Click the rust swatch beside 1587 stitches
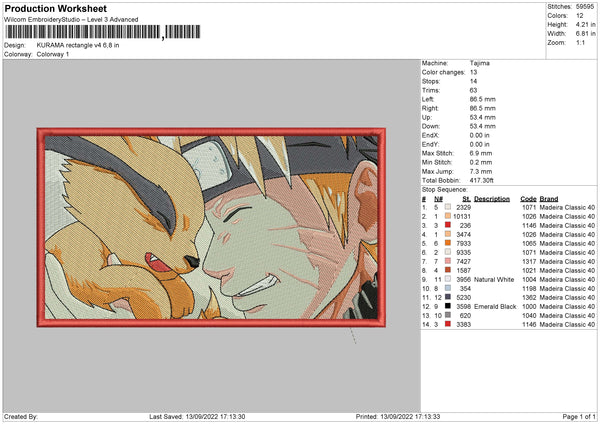600x424 pixels. point(448,270)
